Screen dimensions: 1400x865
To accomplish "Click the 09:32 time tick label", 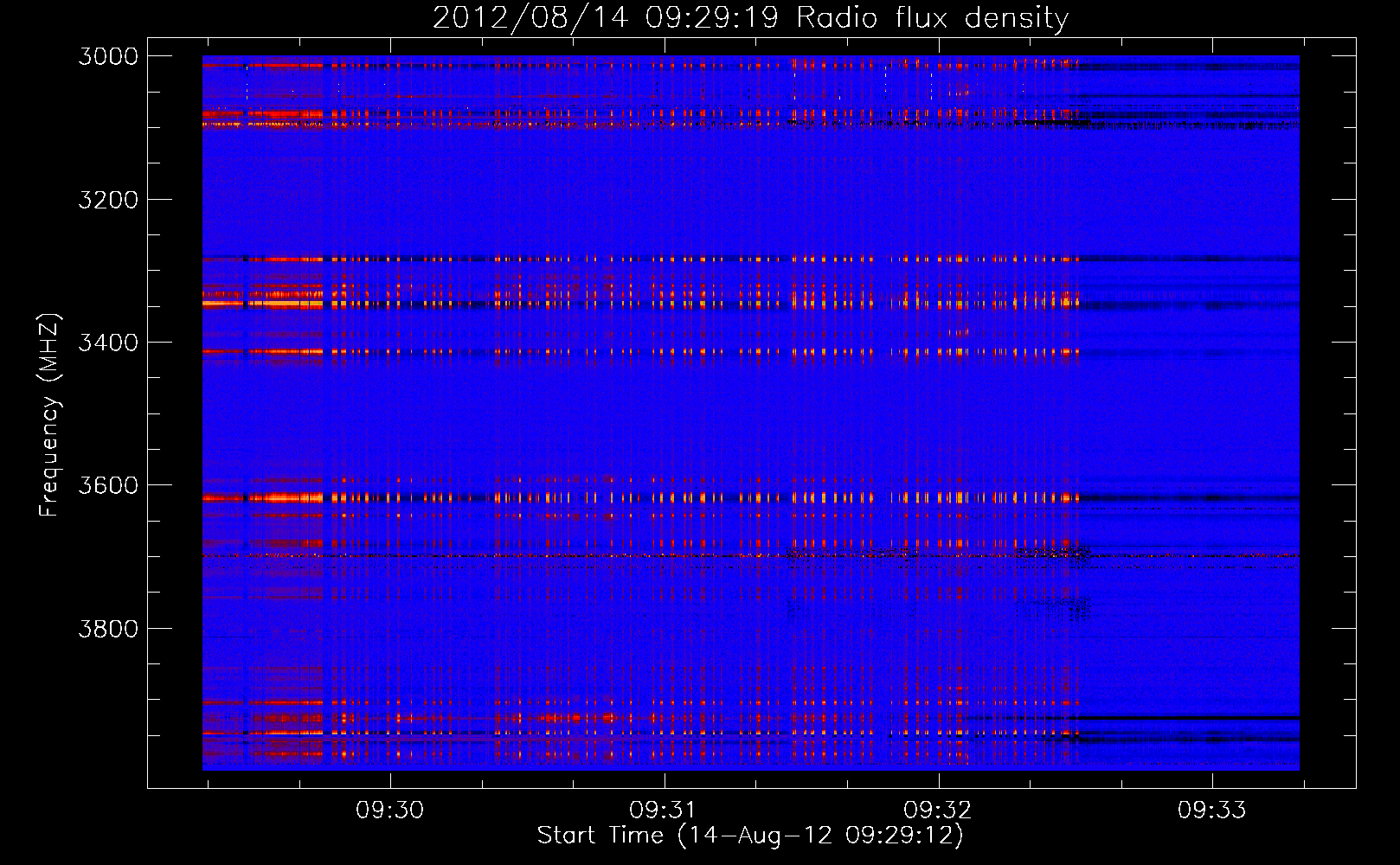I will tap(938, 810).
